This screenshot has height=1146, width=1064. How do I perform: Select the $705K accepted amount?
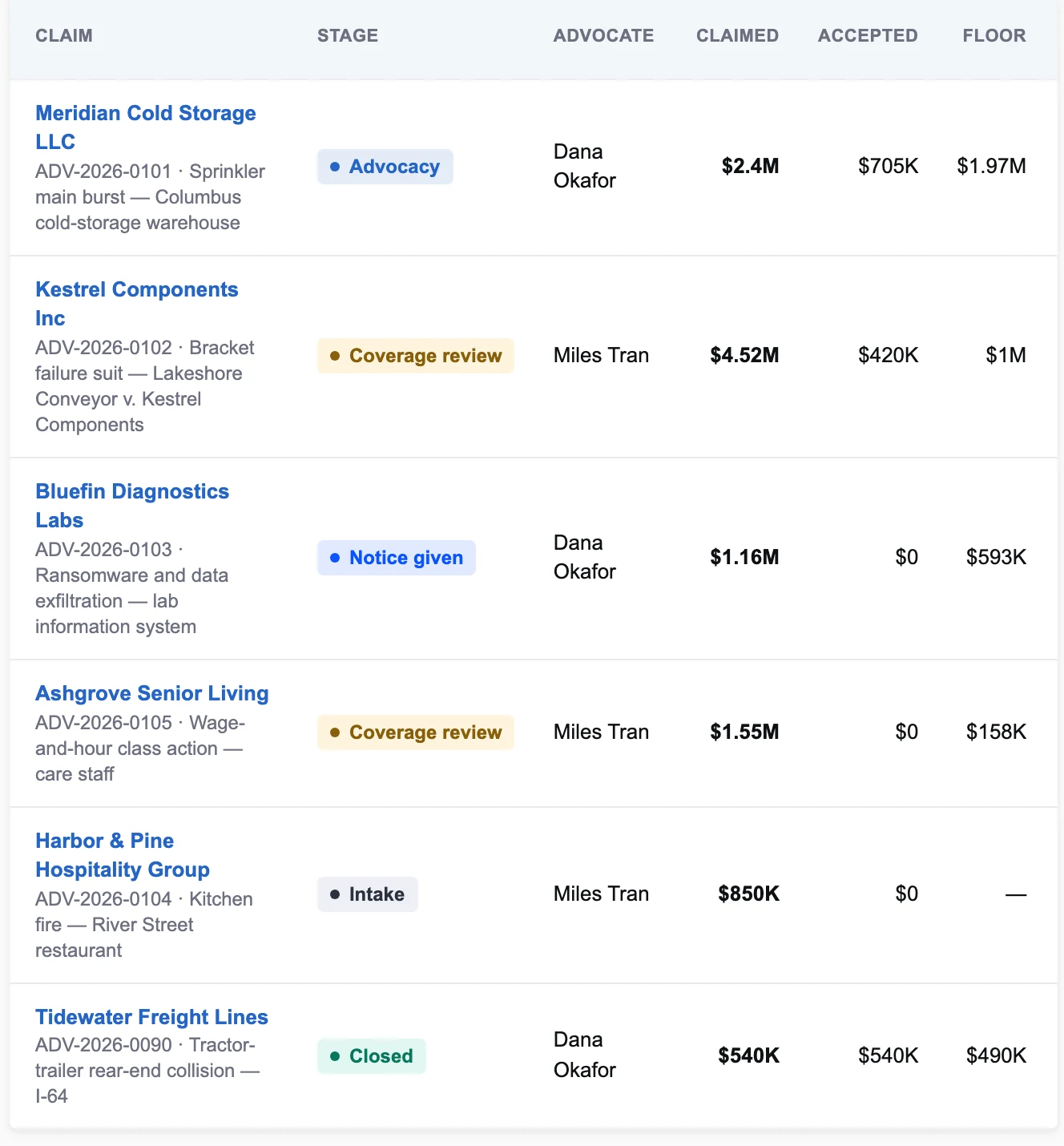pyautogui.click(x=889, y=166)
